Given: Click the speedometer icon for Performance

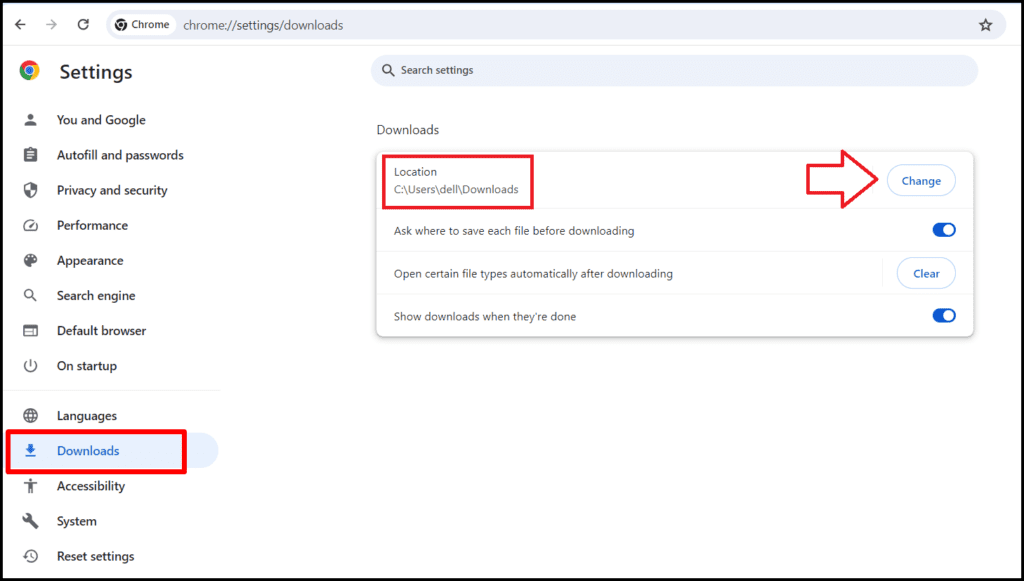Looking at the screenshot, I should coord(31,225).
